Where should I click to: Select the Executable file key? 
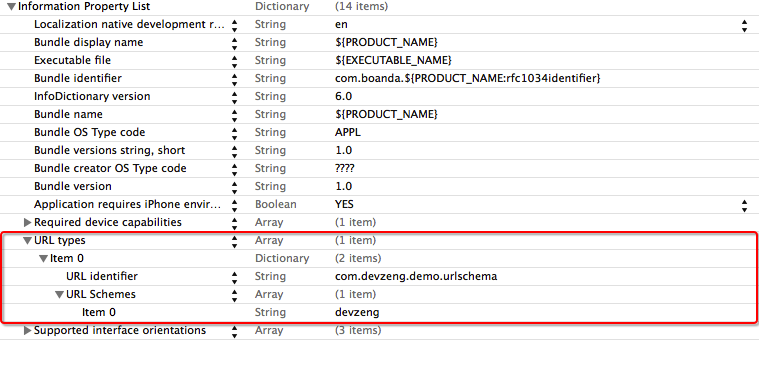[x=72, y=60]
